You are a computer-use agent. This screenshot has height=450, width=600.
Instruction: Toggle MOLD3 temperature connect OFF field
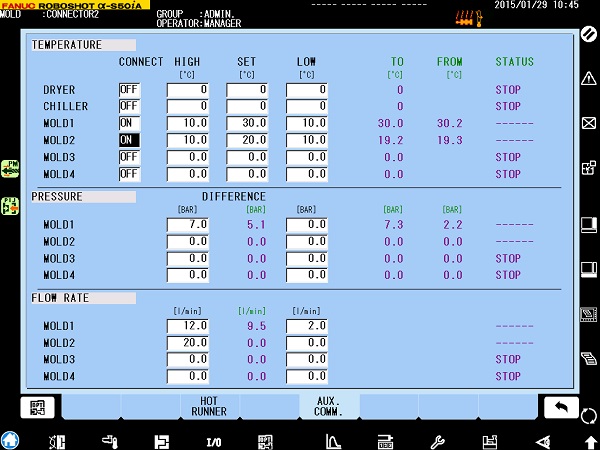point(129,157)
